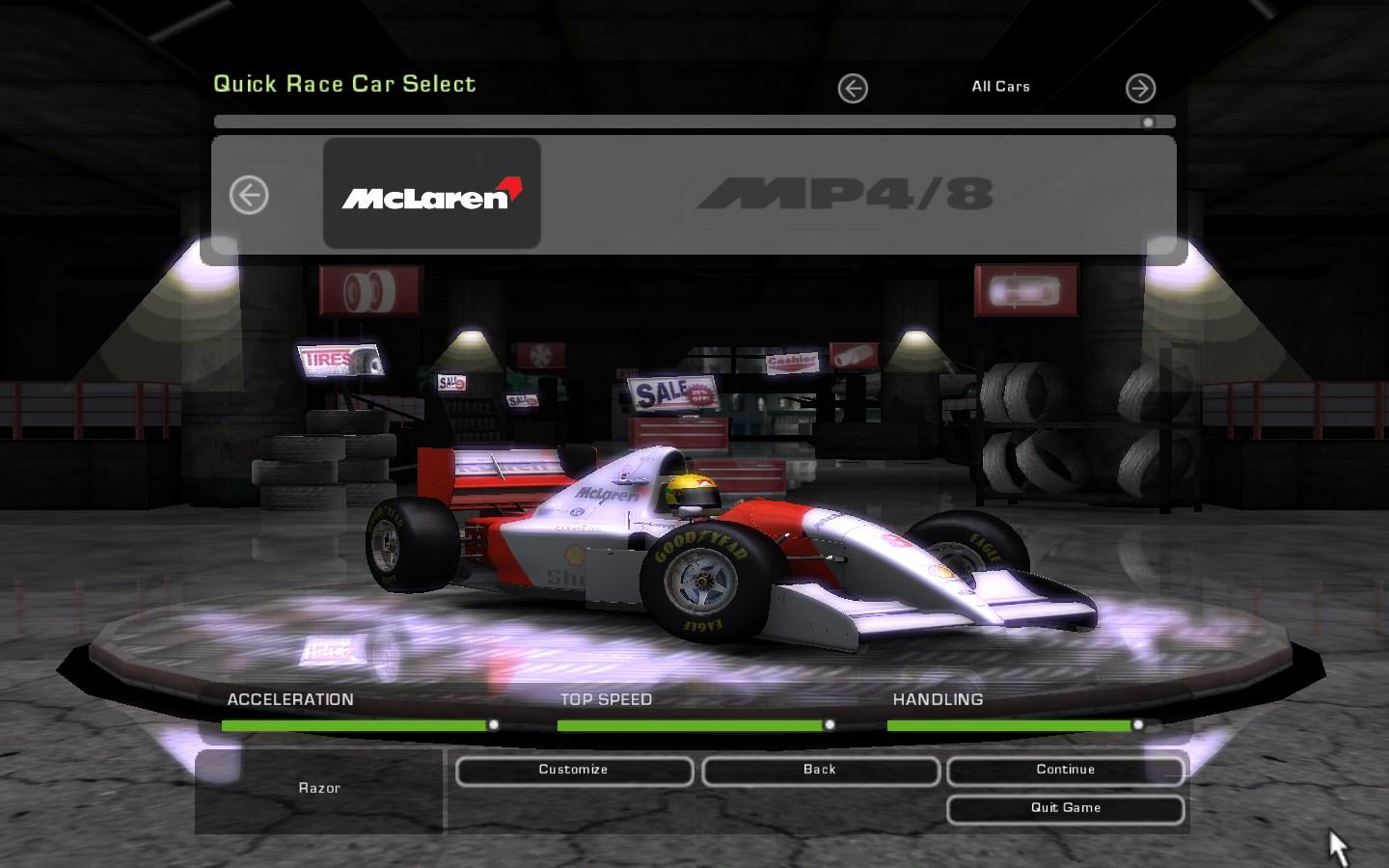The width and height of the screenshot is (1389, 868).
Task: Go to the next car category
Action: [x=1140, y=89]
